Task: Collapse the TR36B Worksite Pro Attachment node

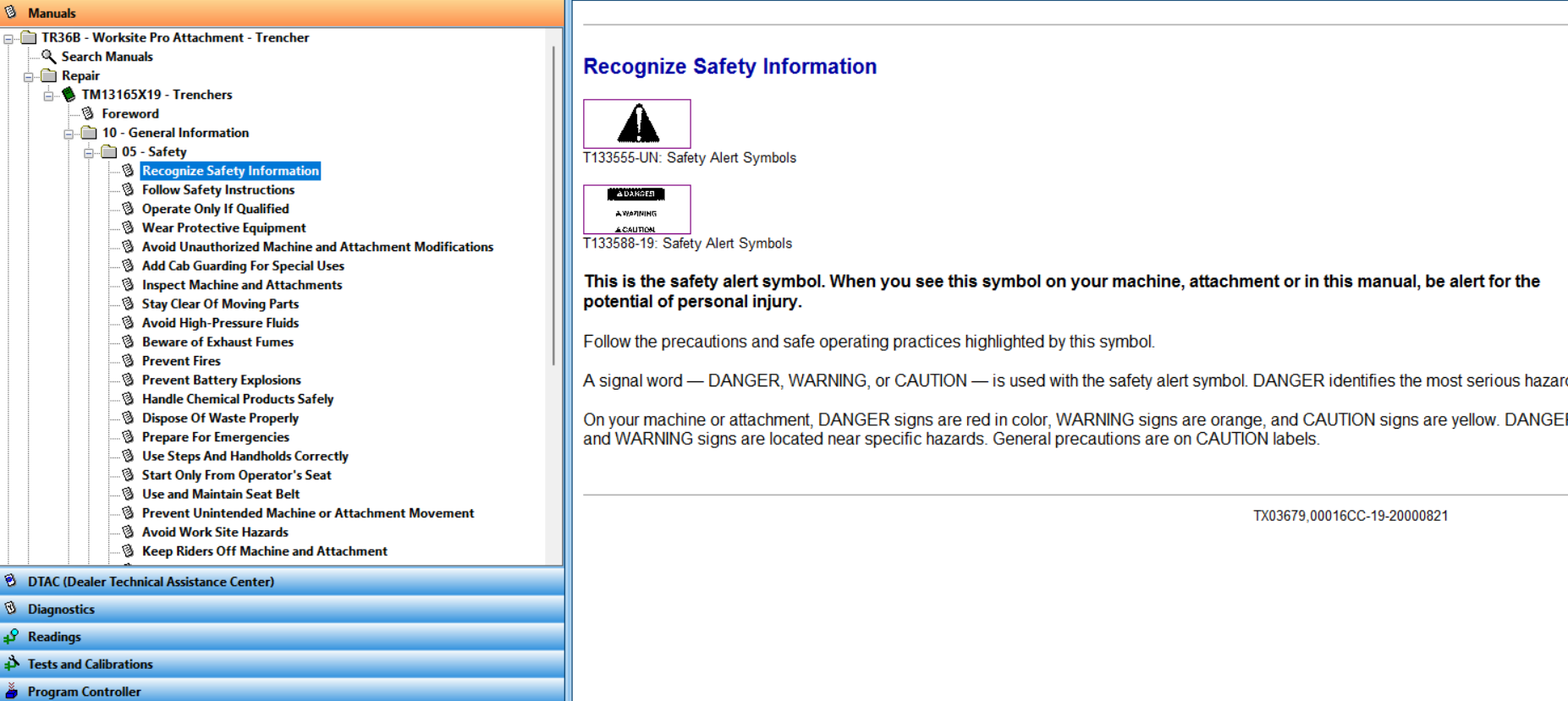Action: (x=8, y=38)
